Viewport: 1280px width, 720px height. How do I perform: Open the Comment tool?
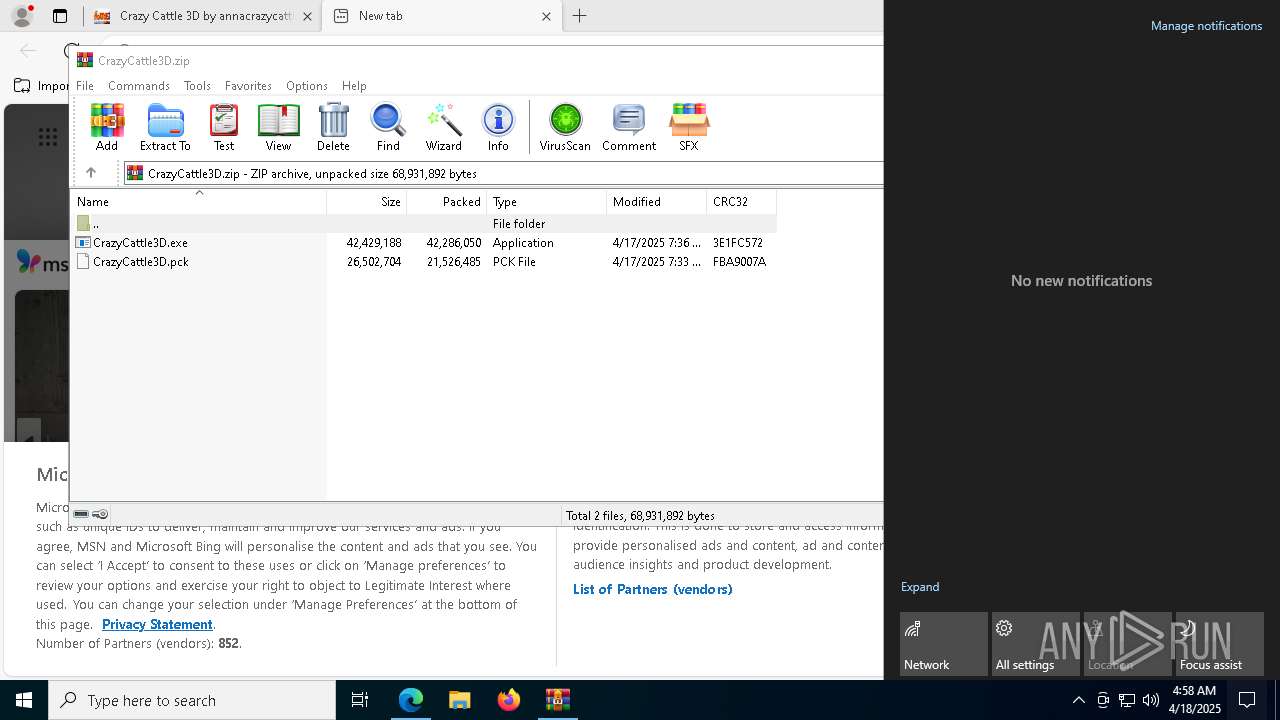[629, 127]
